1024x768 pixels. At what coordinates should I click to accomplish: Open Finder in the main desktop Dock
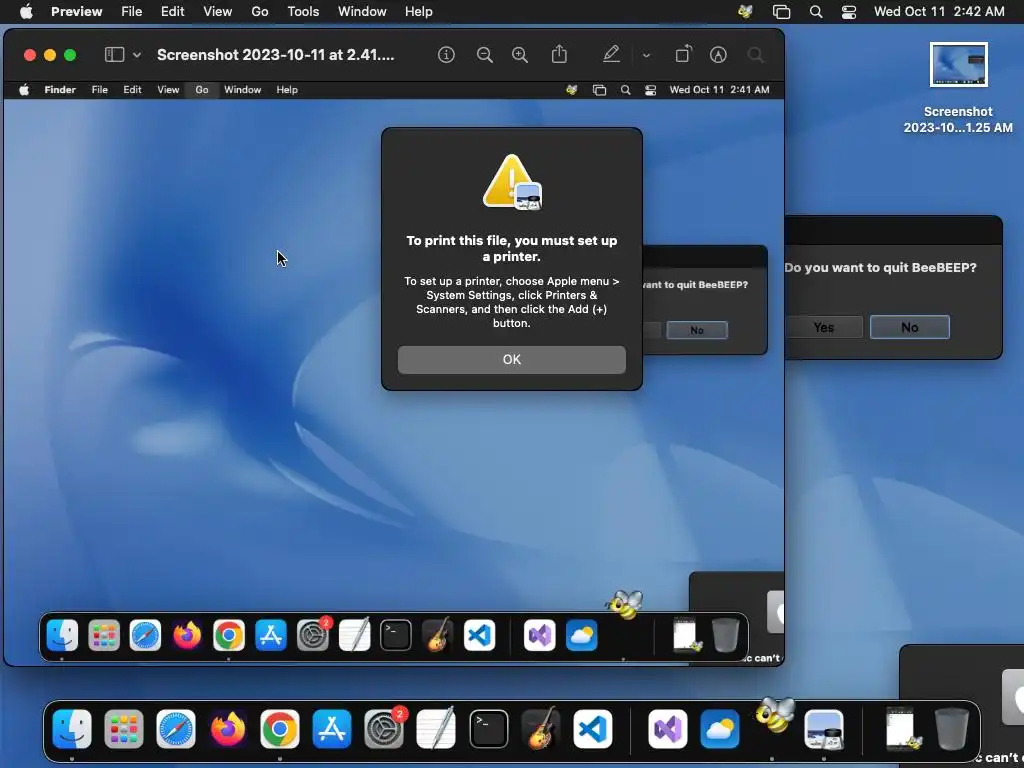(x=72, y=729)
